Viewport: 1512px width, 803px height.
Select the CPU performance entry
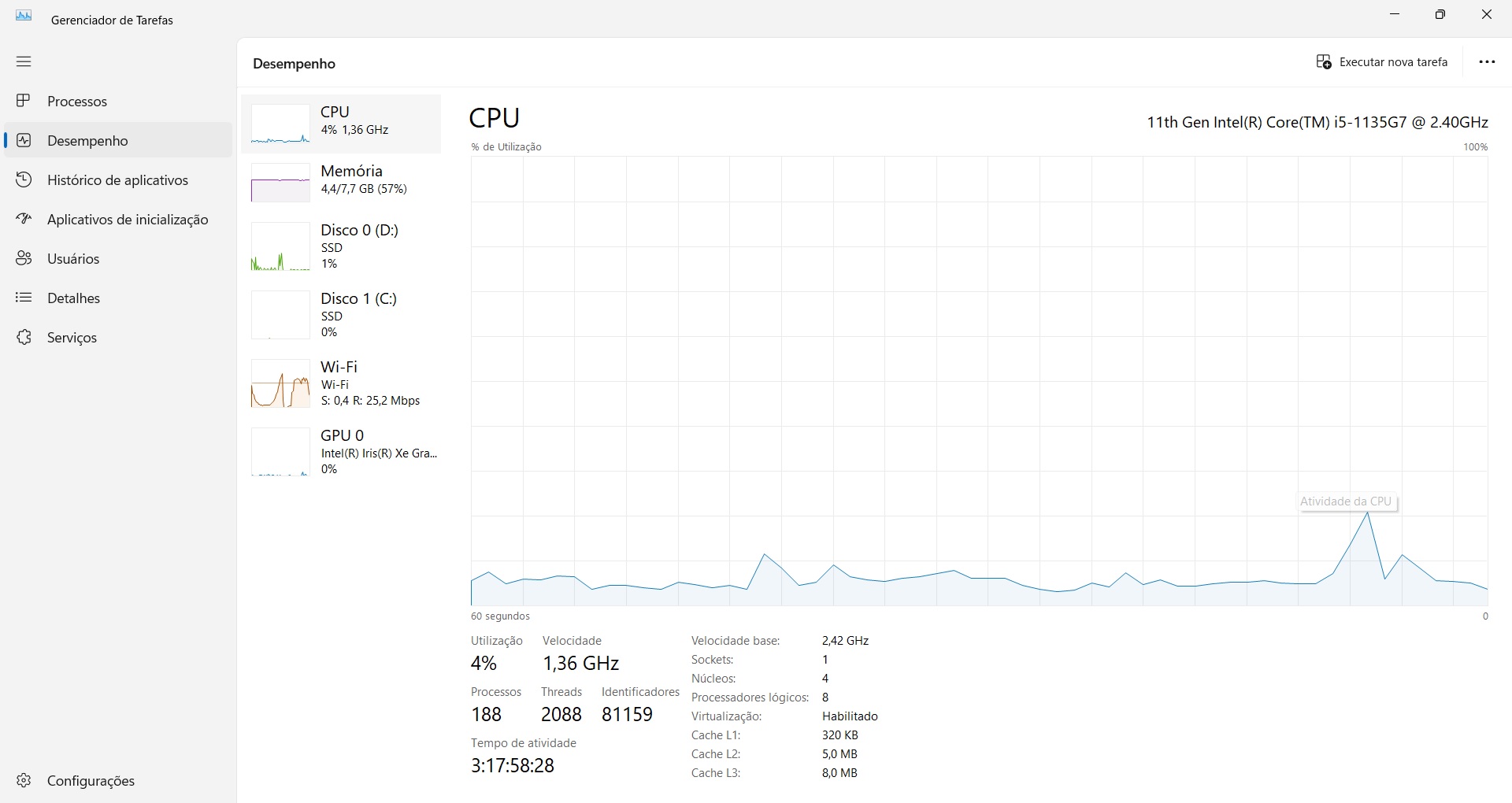(x=341, y=124)
